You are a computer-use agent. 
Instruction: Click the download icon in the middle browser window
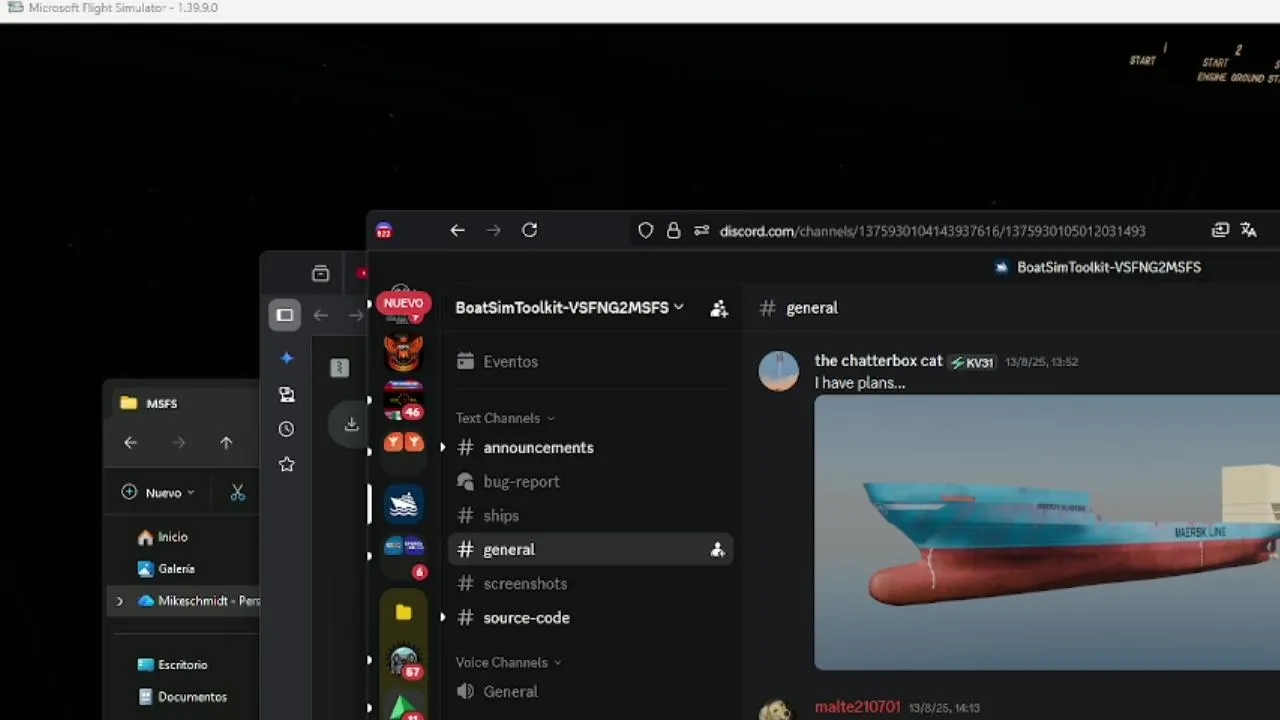(351, 425)
